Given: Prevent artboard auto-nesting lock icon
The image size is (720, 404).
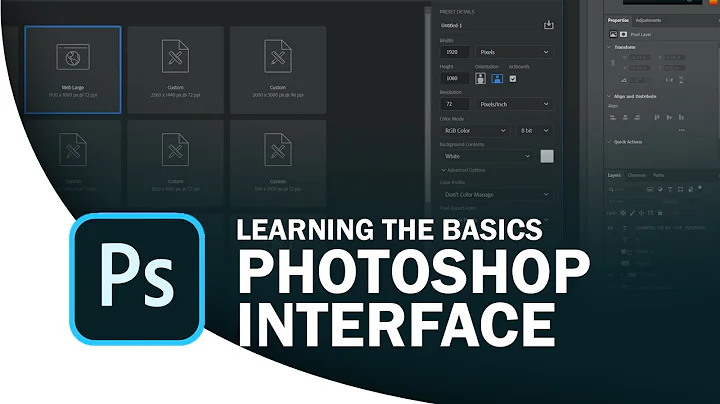Looking at the screenshot, I should click(x=651, y=213).
